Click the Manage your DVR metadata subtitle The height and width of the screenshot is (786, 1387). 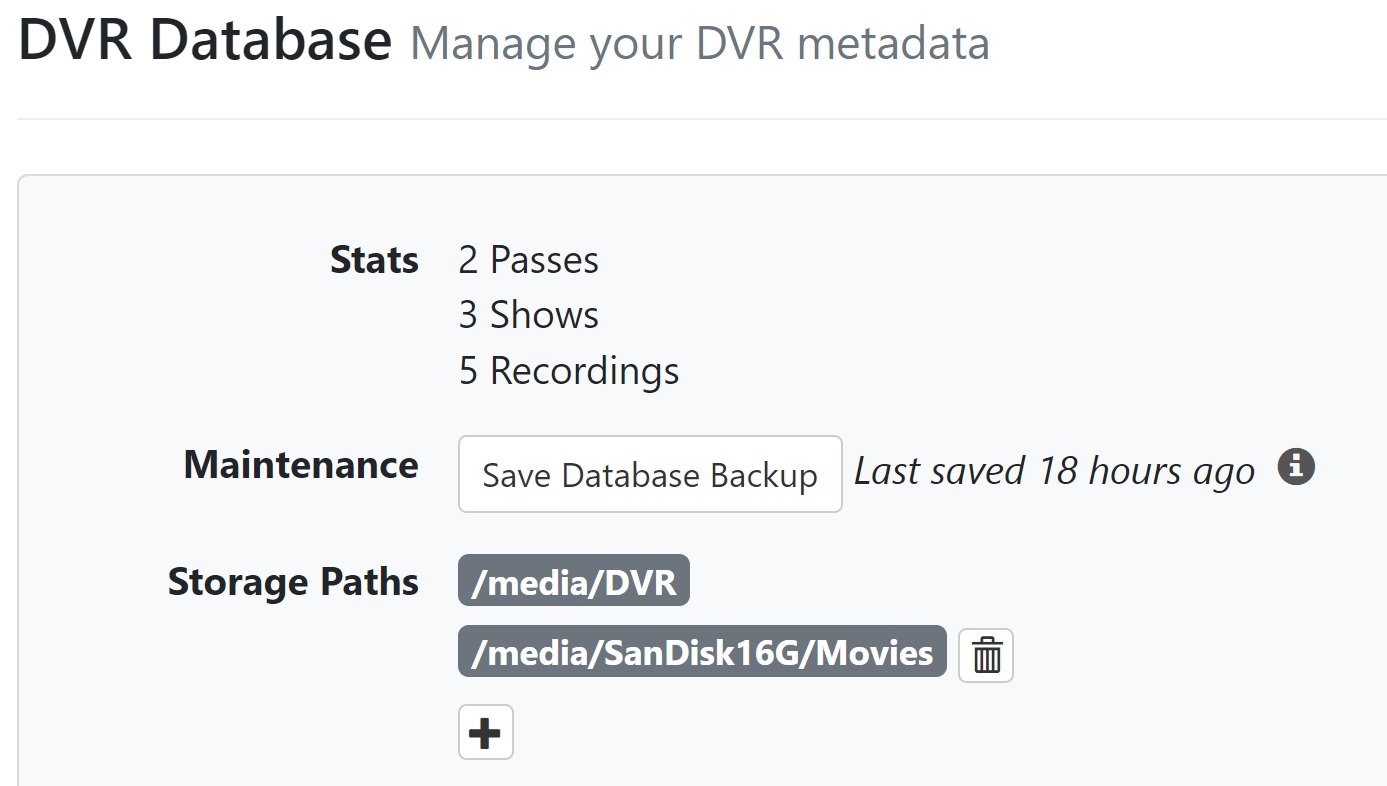click(700, 43)
